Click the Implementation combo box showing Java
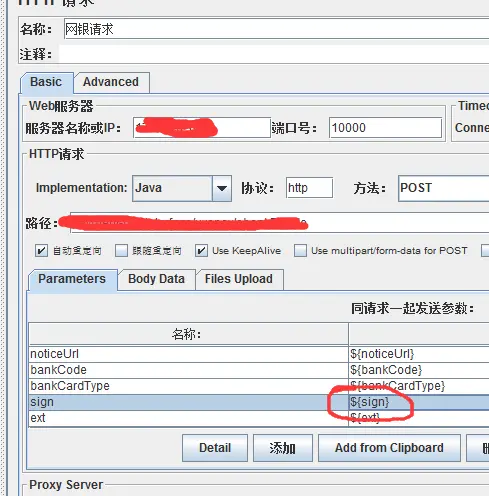 (182, 188)
